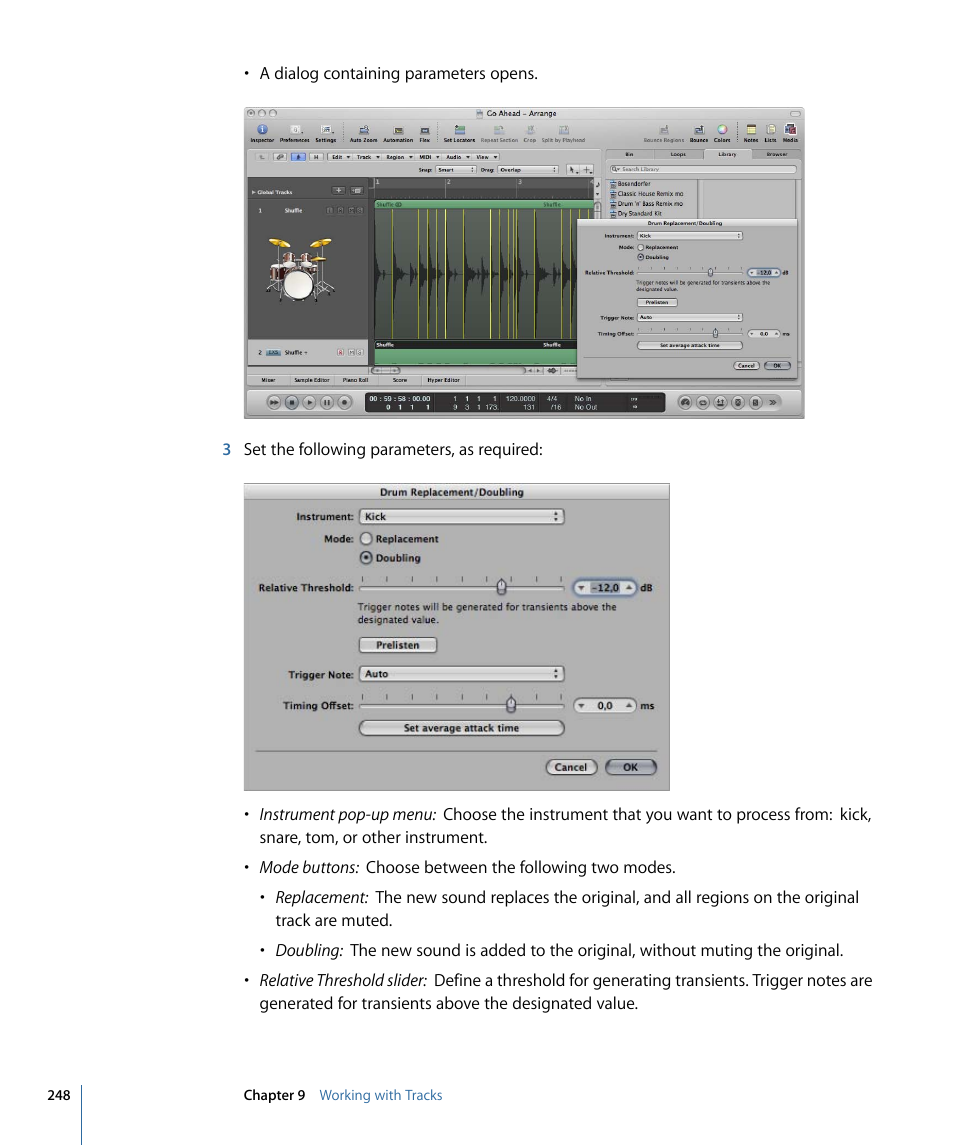954x1145 pixels.
Task: Open the Trigger Note Auto pop-up in the Arrange window
Action: [x=690, y=318]
